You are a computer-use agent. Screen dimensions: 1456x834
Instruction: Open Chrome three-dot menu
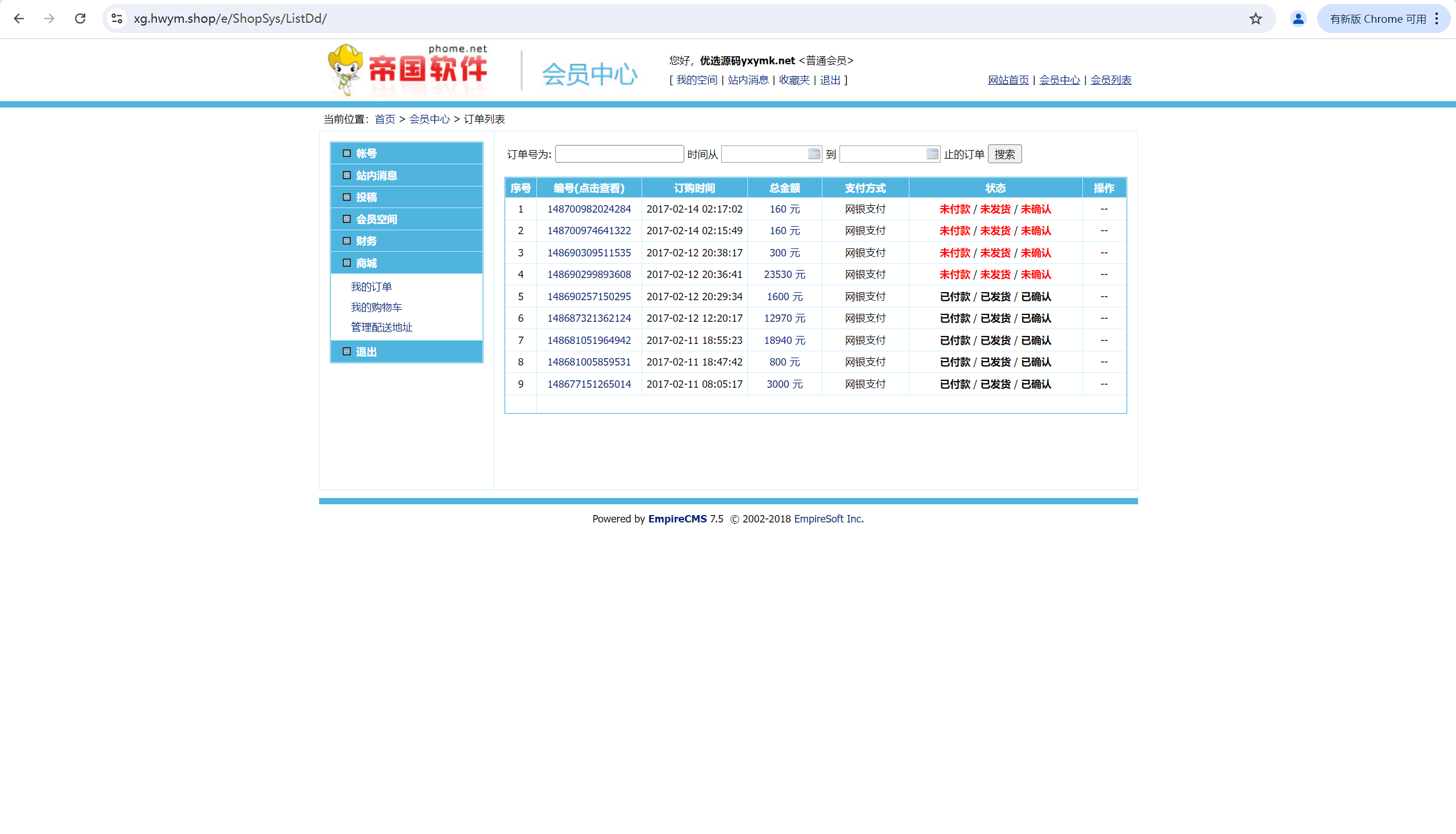click(1437, 18)
